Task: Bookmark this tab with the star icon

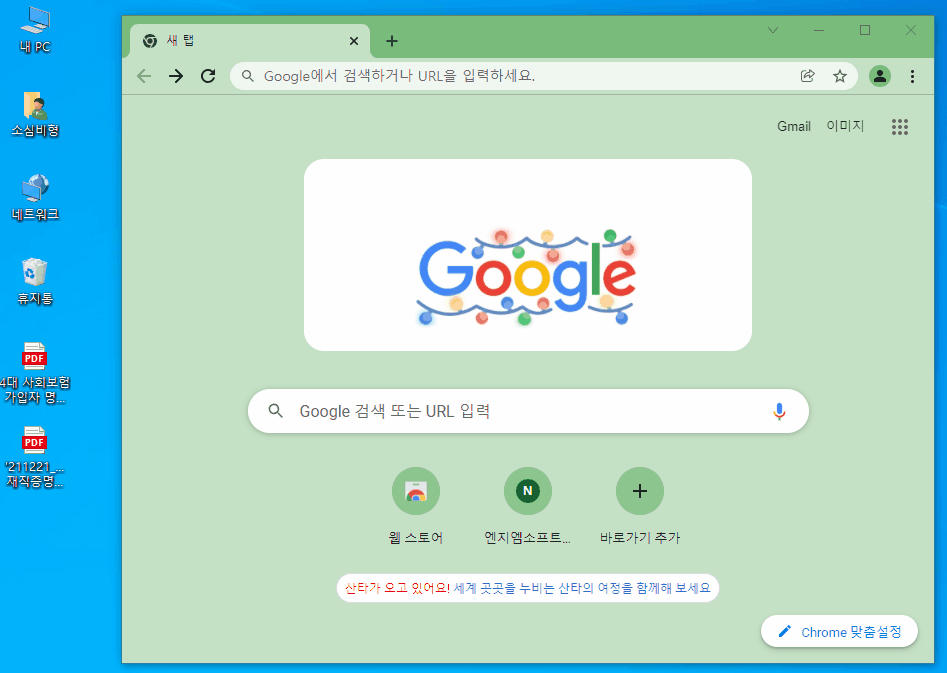Action: point(839,76)
